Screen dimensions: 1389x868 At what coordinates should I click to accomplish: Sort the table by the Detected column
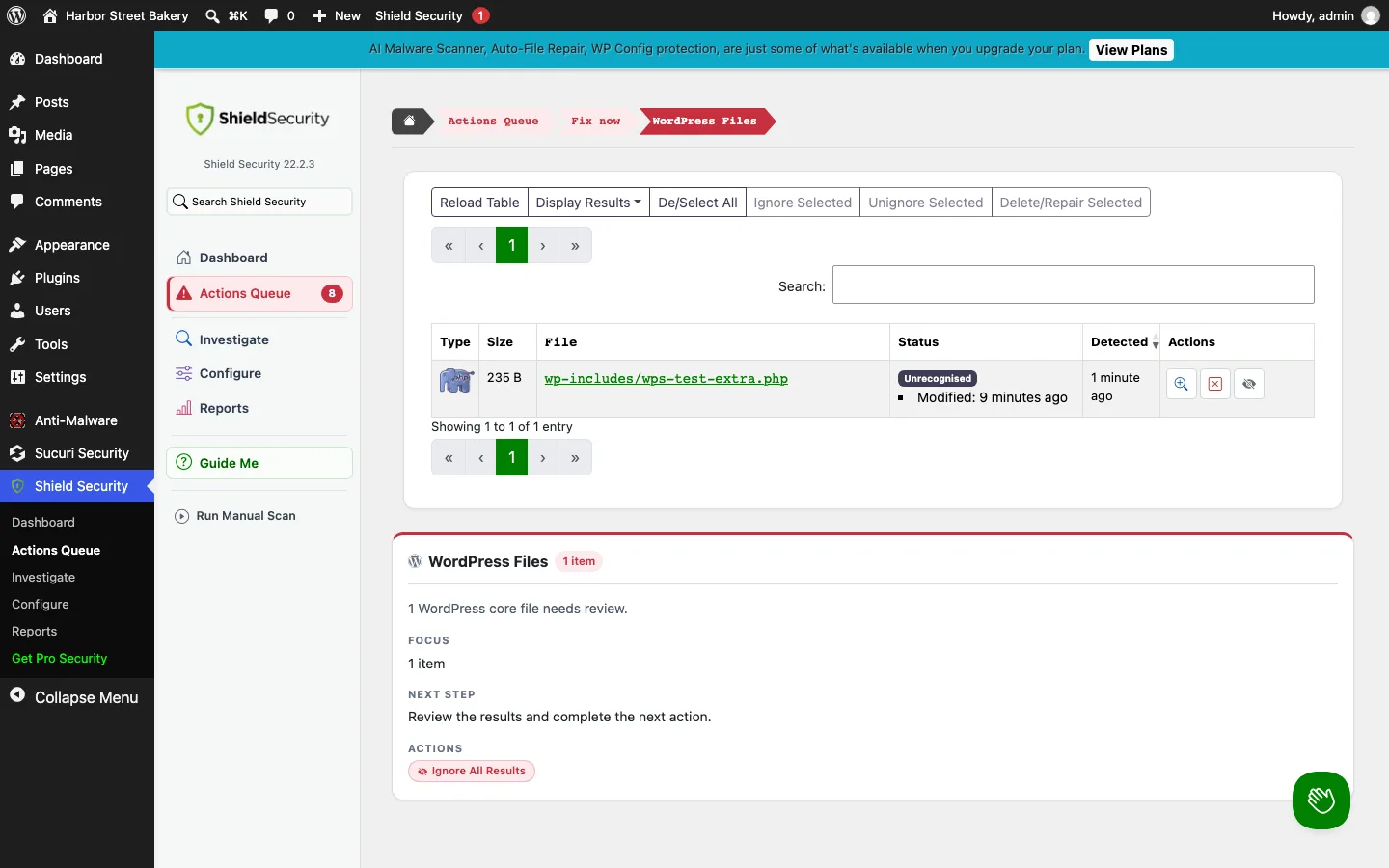coord(1121,342)
